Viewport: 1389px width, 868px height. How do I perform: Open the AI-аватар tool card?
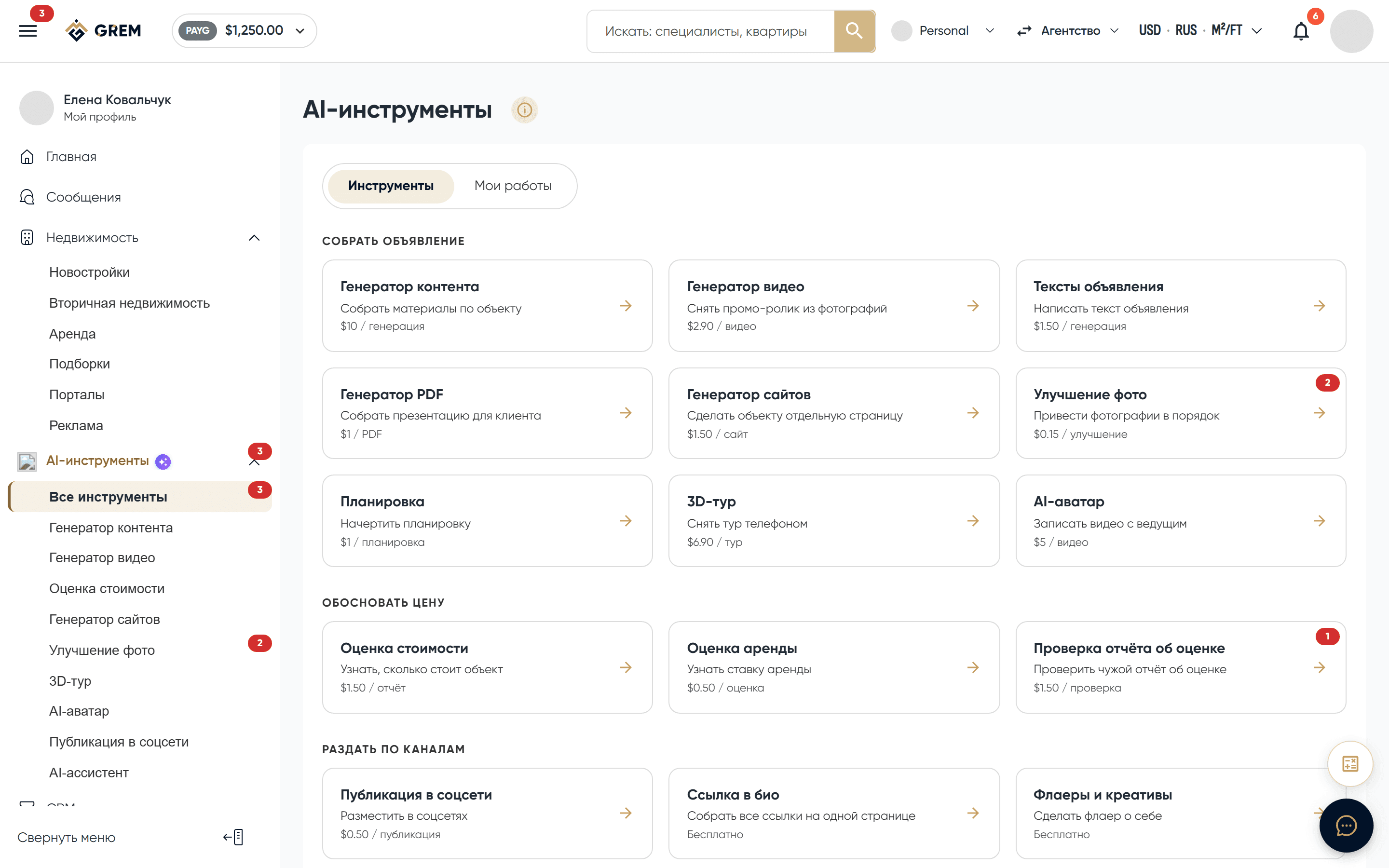click(x=1180, y=521)
